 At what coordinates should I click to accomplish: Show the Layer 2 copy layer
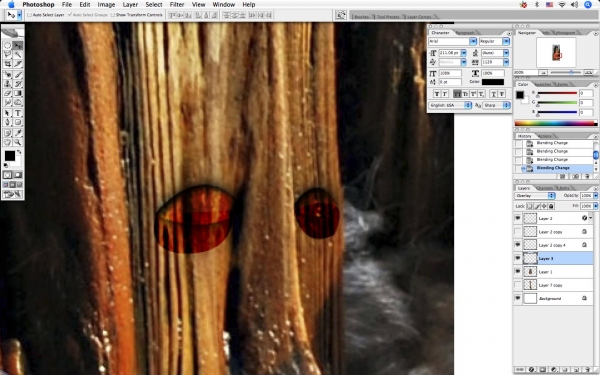518,232
